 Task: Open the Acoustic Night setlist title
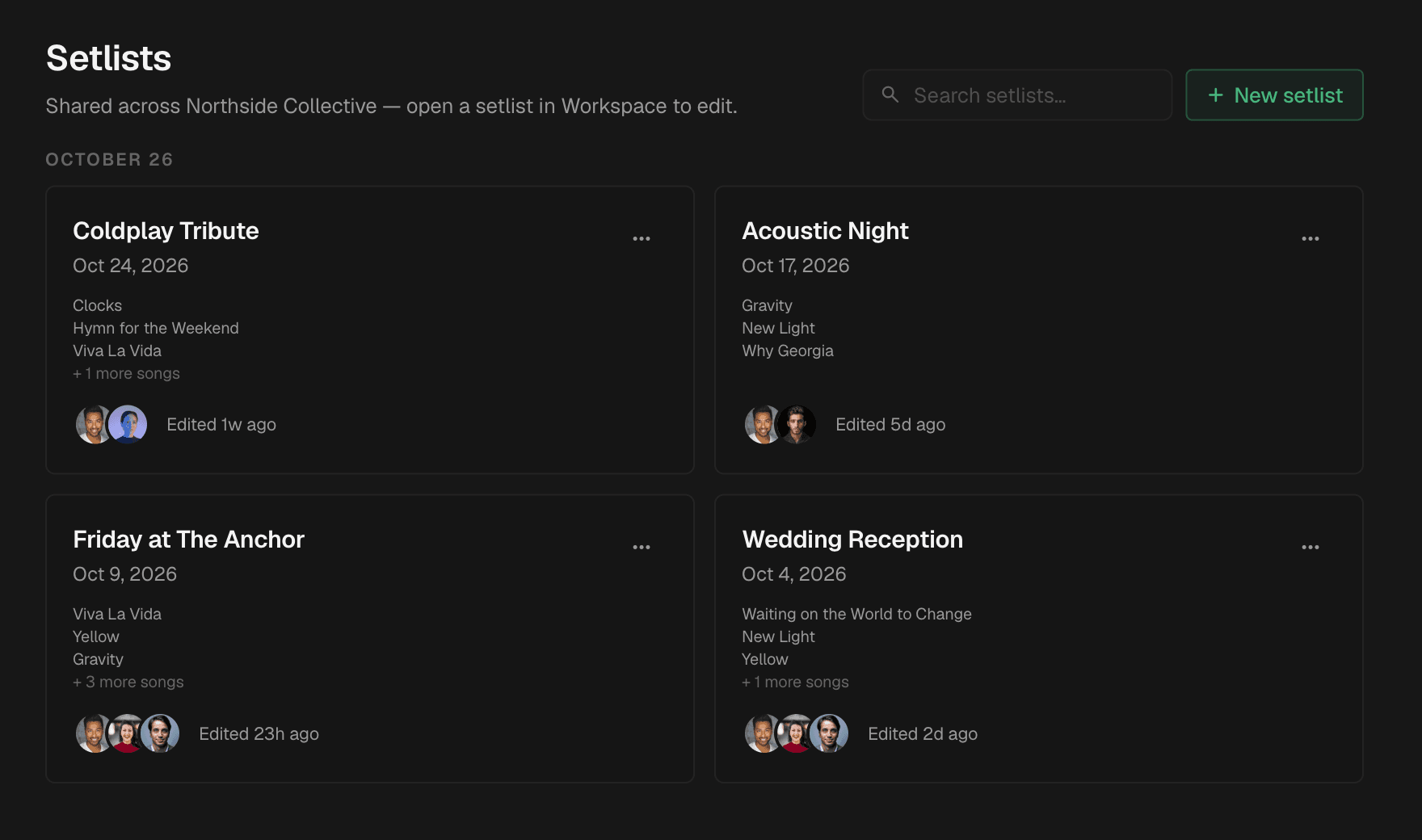coord(825,231)
